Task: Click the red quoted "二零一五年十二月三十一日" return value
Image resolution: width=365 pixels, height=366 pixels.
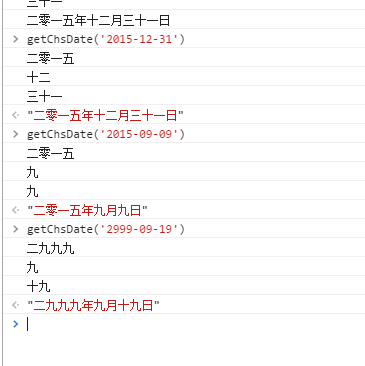Action: [x=105, y=116]
